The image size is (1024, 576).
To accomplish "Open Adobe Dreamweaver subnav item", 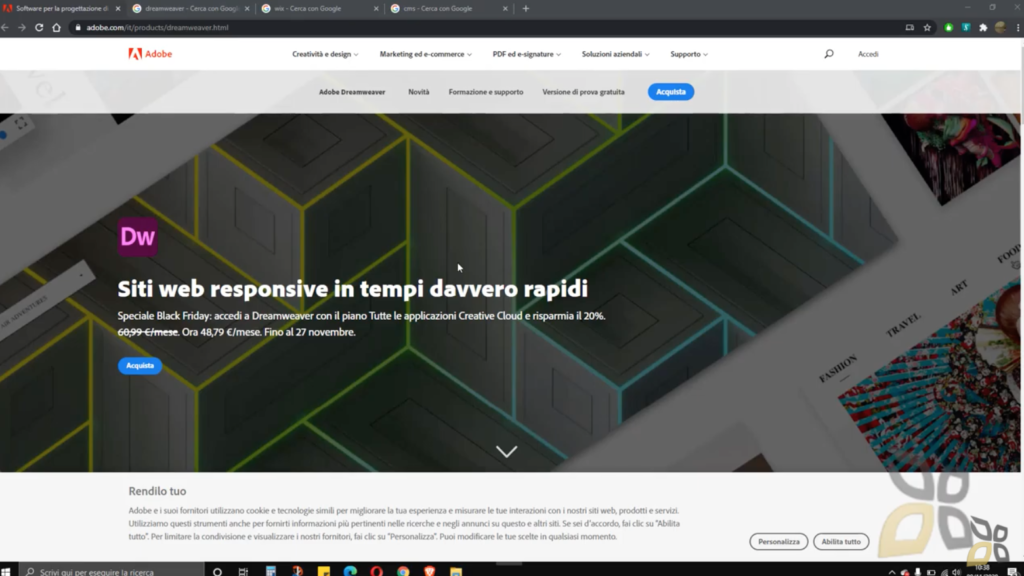I will click(352, 92).
